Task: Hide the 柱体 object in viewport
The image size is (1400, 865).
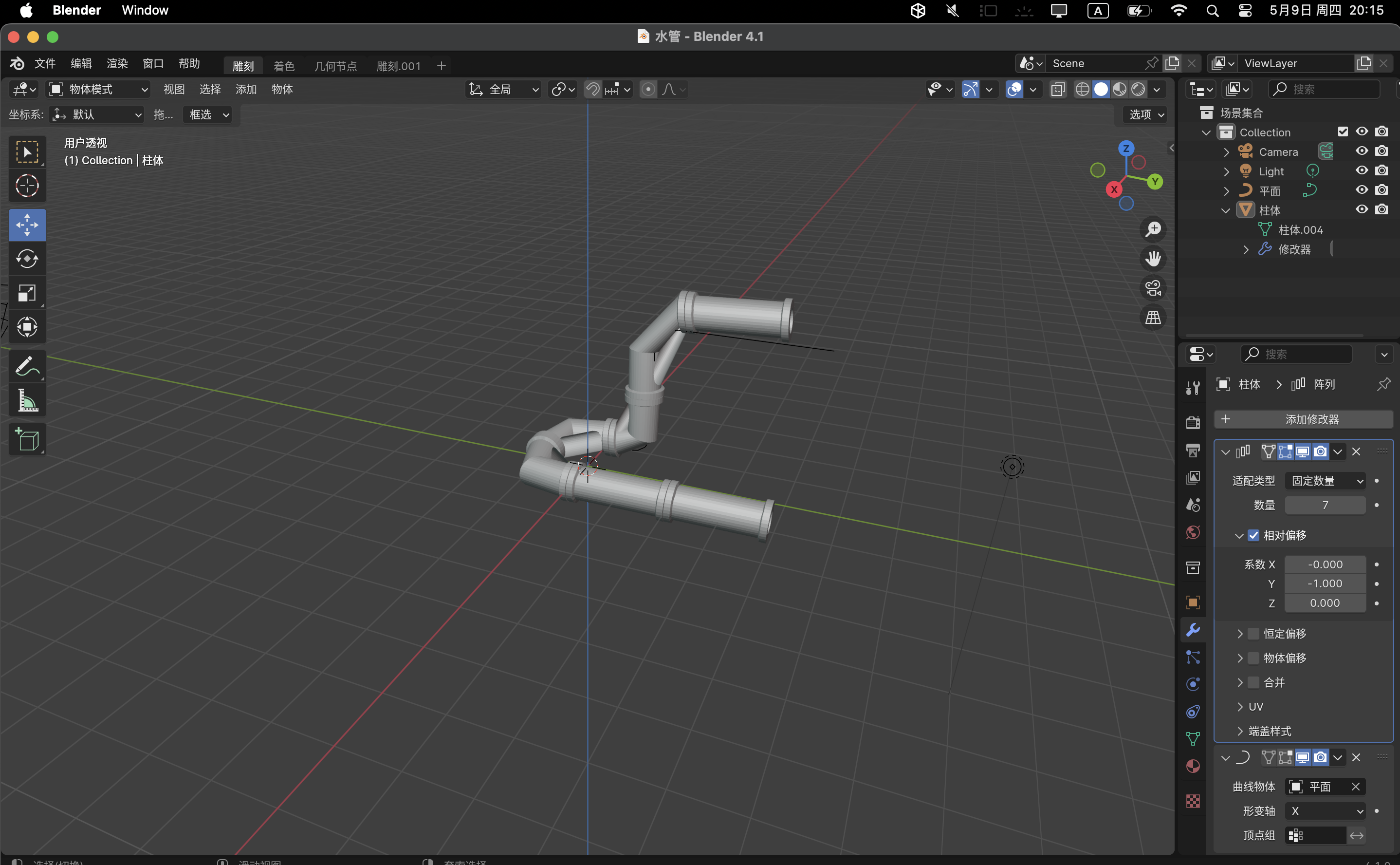Action: [1362, 209]
